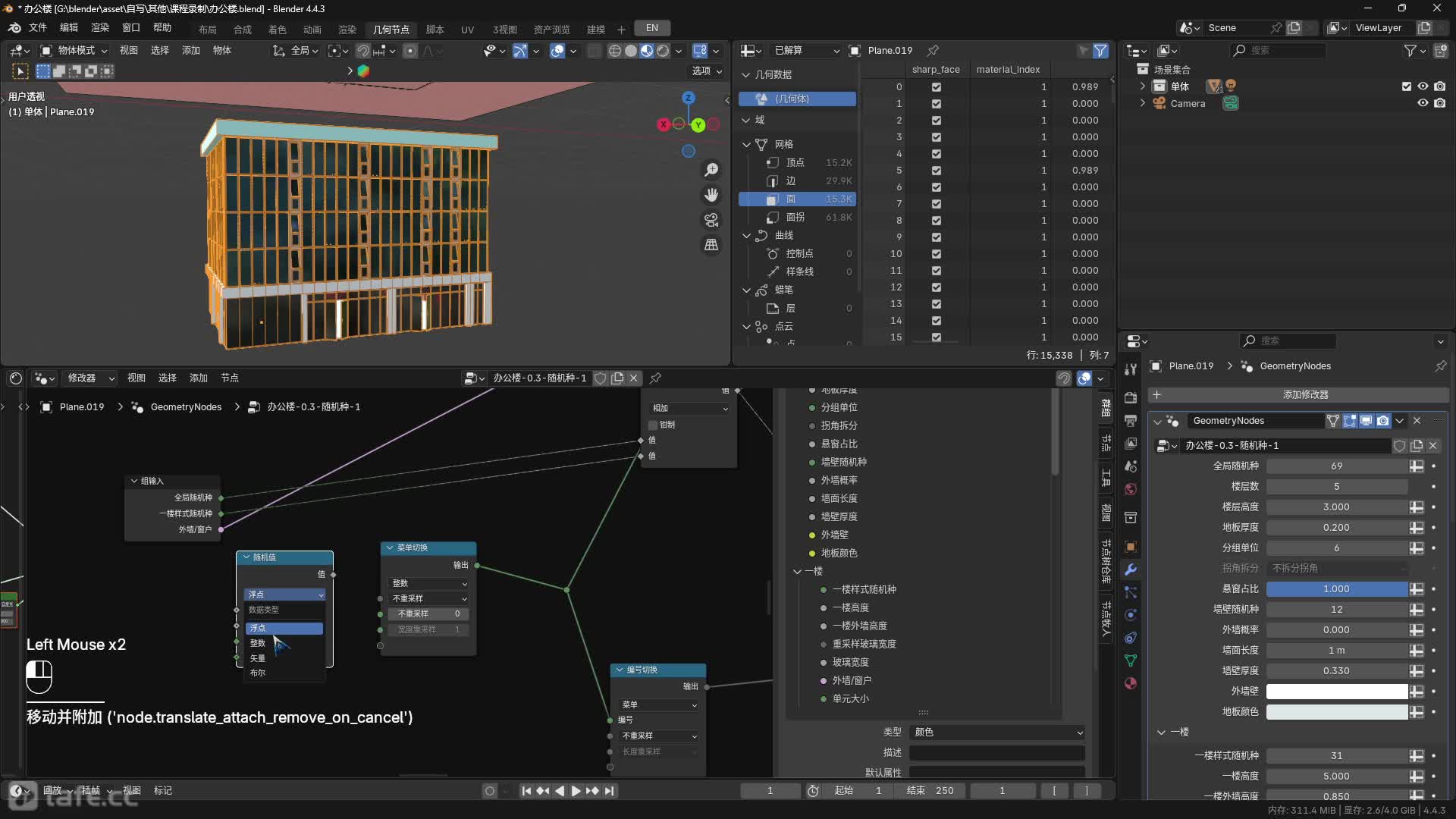Viewport: 1456px width, 819px height.
Task: Switch to the 着色 workspace tab
Action: pyautogui.click(x=278, y=29)
